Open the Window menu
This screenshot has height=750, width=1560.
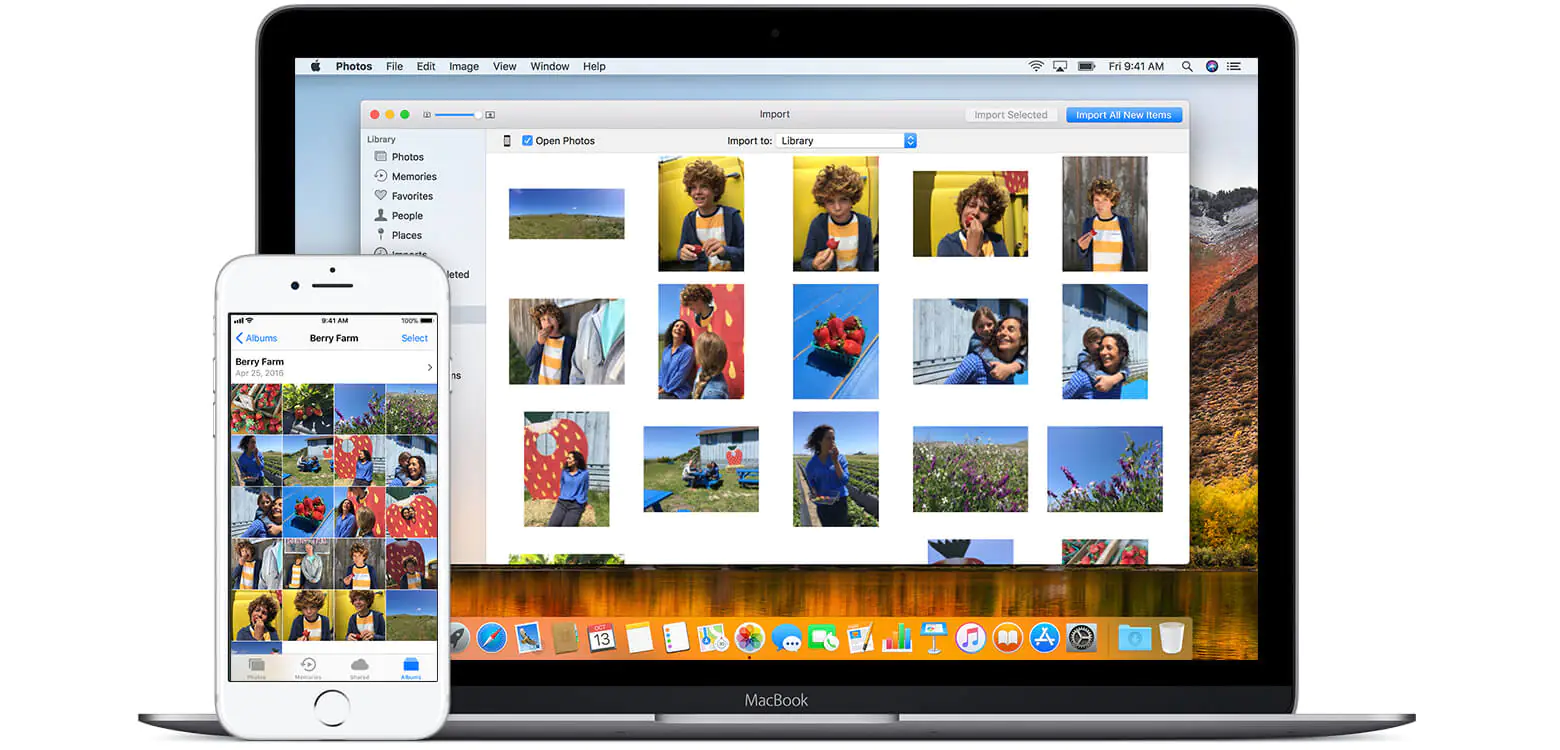(x=549, y=66)
